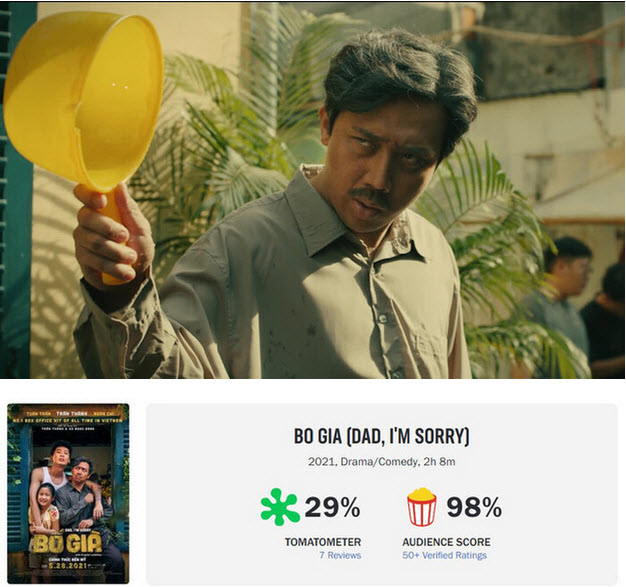Select the TOMATOMETER label

click(323, 542)
